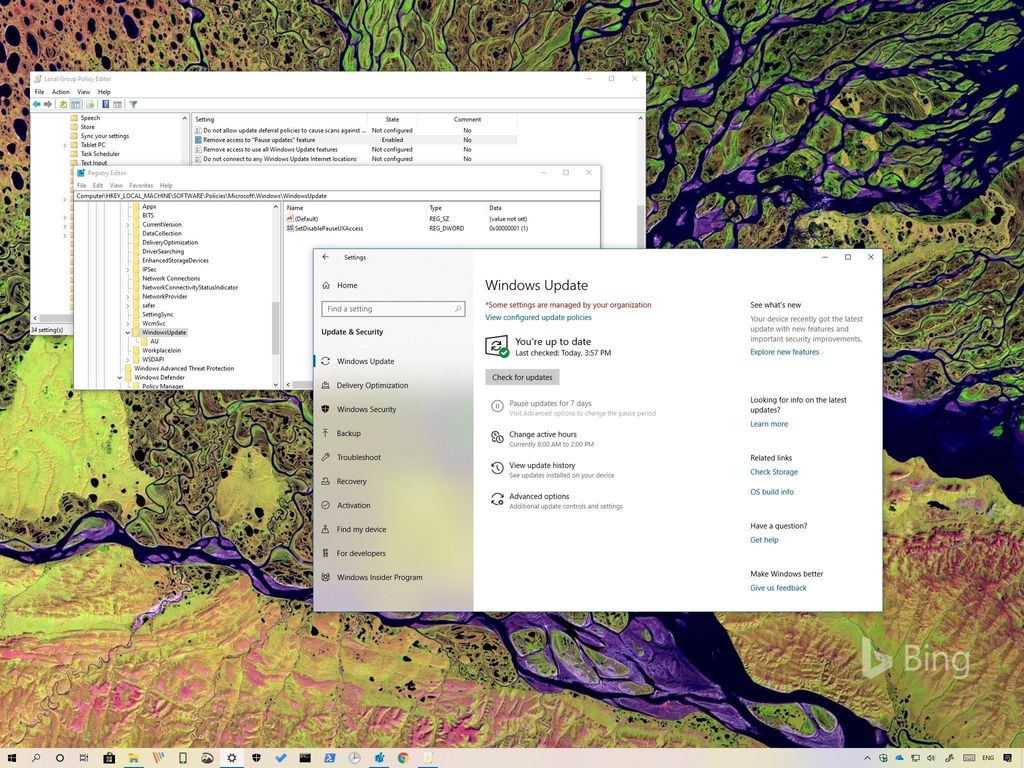Select the SetDisablePauseUXAccess registry value
Viewport: 1024px width, 768px height.
[x=329, y=229]
